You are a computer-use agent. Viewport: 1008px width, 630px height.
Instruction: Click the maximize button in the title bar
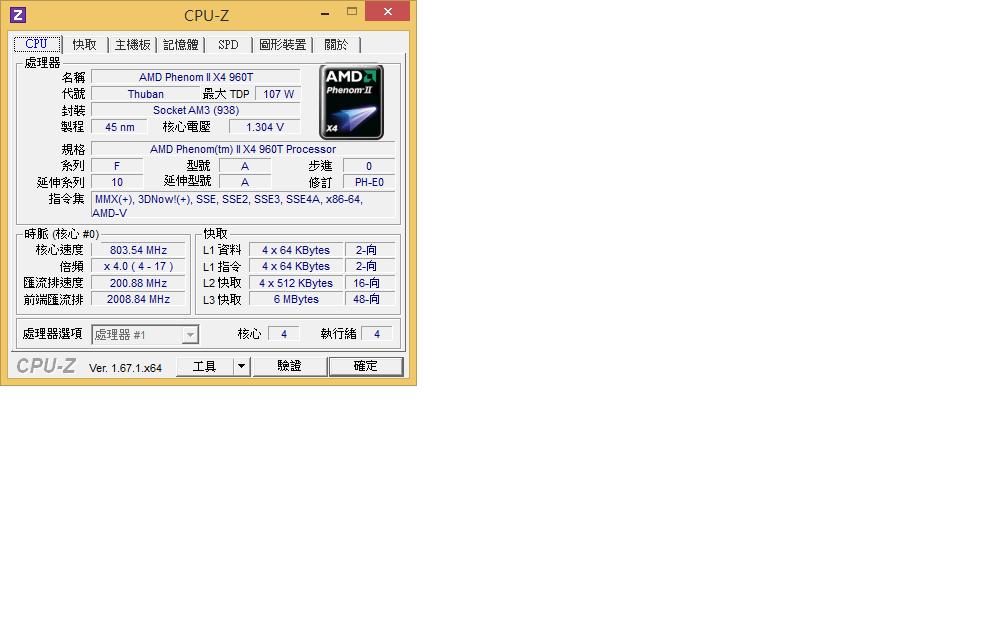click(352, 12)
